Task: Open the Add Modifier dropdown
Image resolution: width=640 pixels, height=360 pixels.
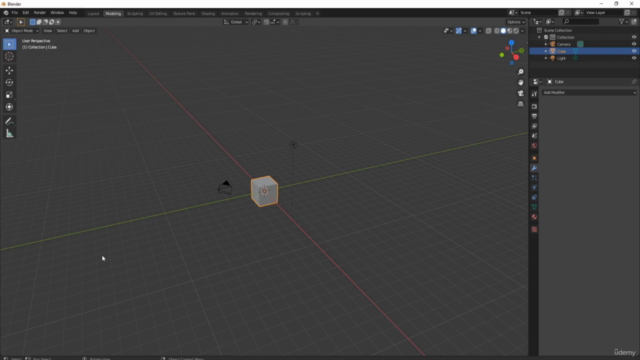Action: [589, 93]
